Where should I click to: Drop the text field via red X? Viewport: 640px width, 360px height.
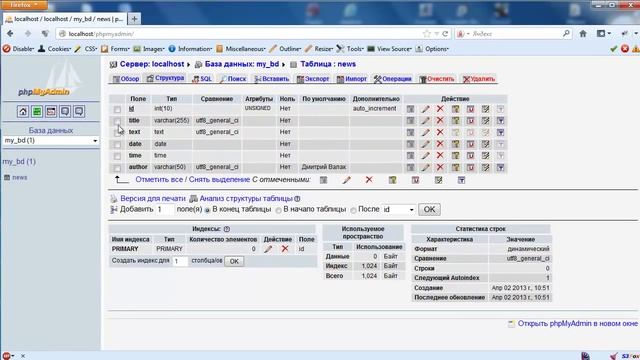point(440,132)
